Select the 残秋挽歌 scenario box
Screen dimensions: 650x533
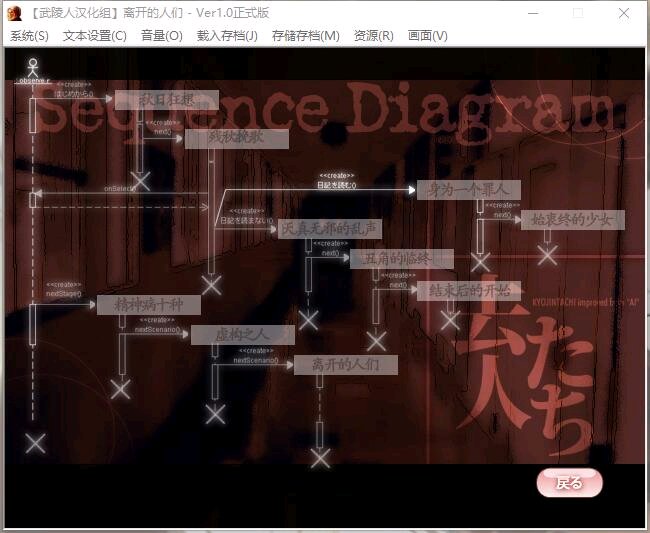(237, 139)
